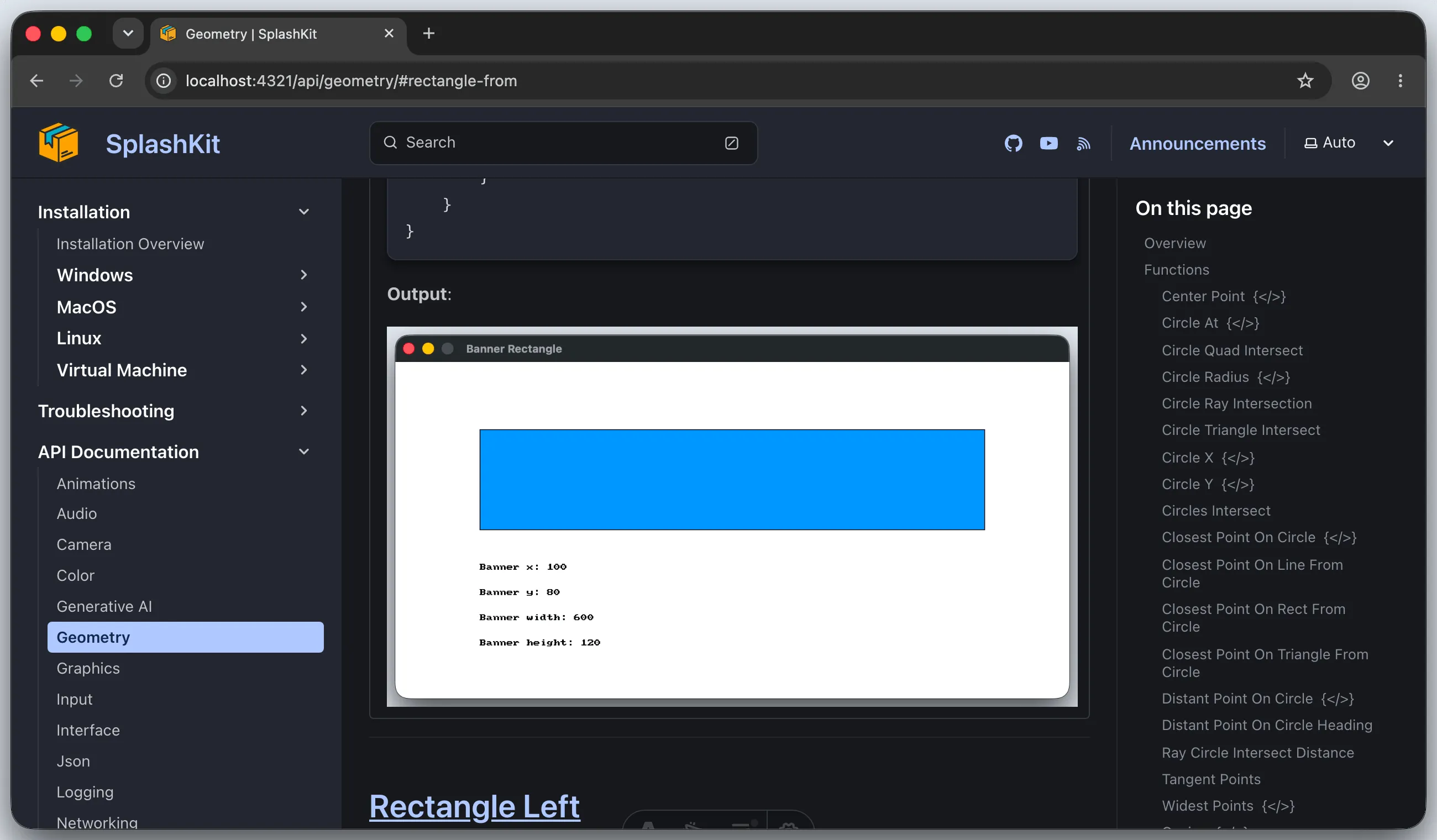Select Generative AI in the sidebar
Screen dimensions: 1437x840
(x=104, y=606)
